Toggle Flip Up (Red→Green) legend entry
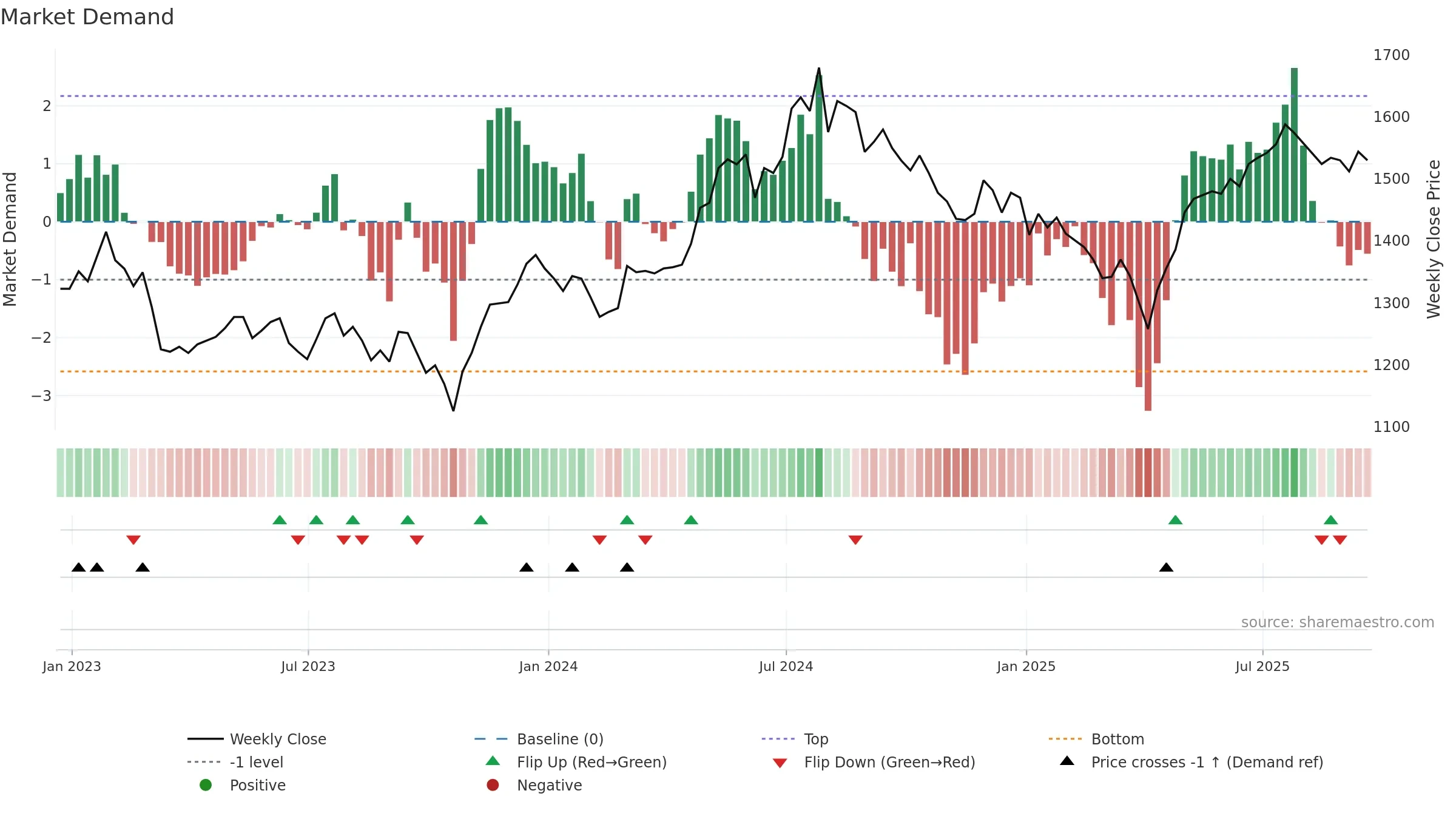1456x819 pixels. (576, 762)
